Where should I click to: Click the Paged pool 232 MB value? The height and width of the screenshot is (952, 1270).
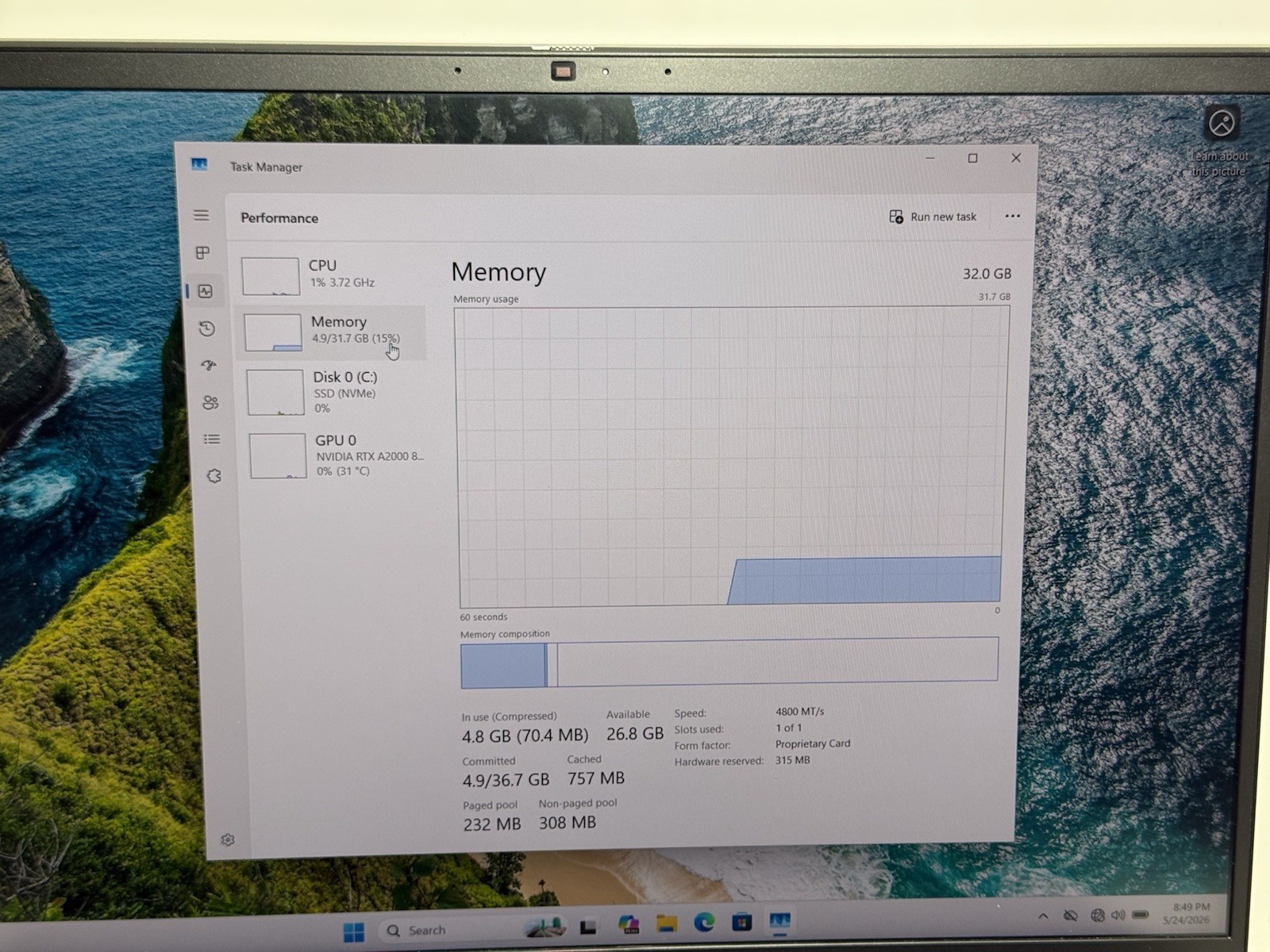[x=492, y=825]
